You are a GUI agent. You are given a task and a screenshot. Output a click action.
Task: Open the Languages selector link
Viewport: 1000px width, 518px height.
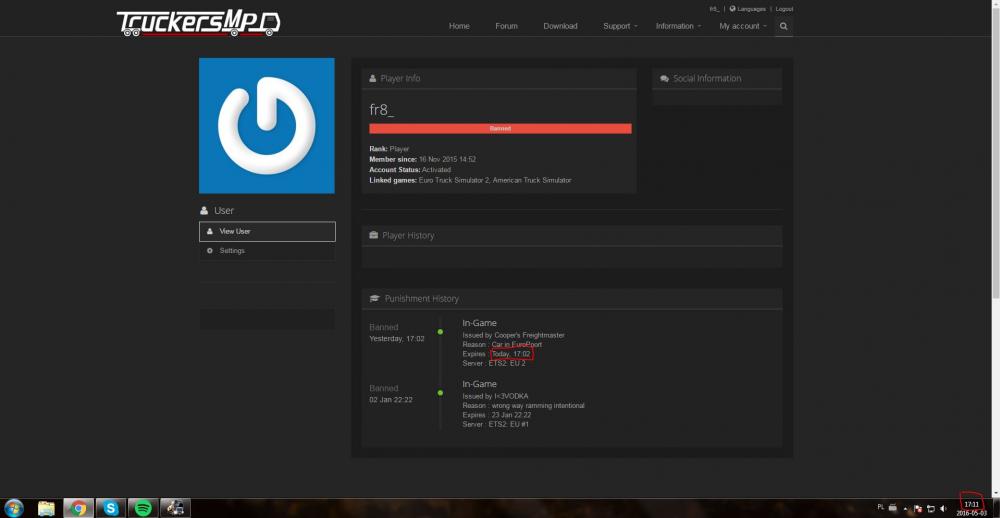(750, 8)
